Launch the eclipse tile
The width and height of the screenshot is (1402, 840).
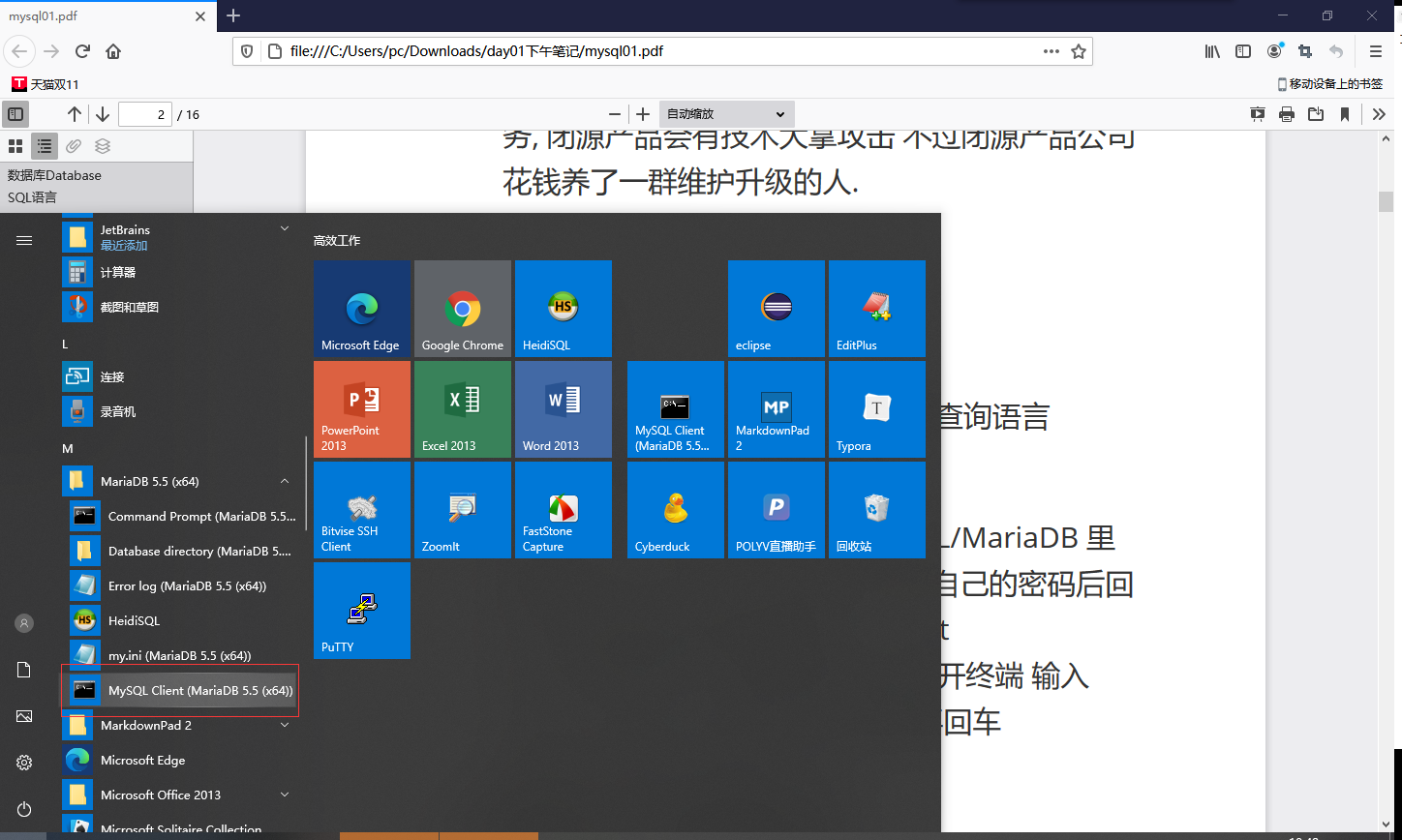click(x=777, y=309)
